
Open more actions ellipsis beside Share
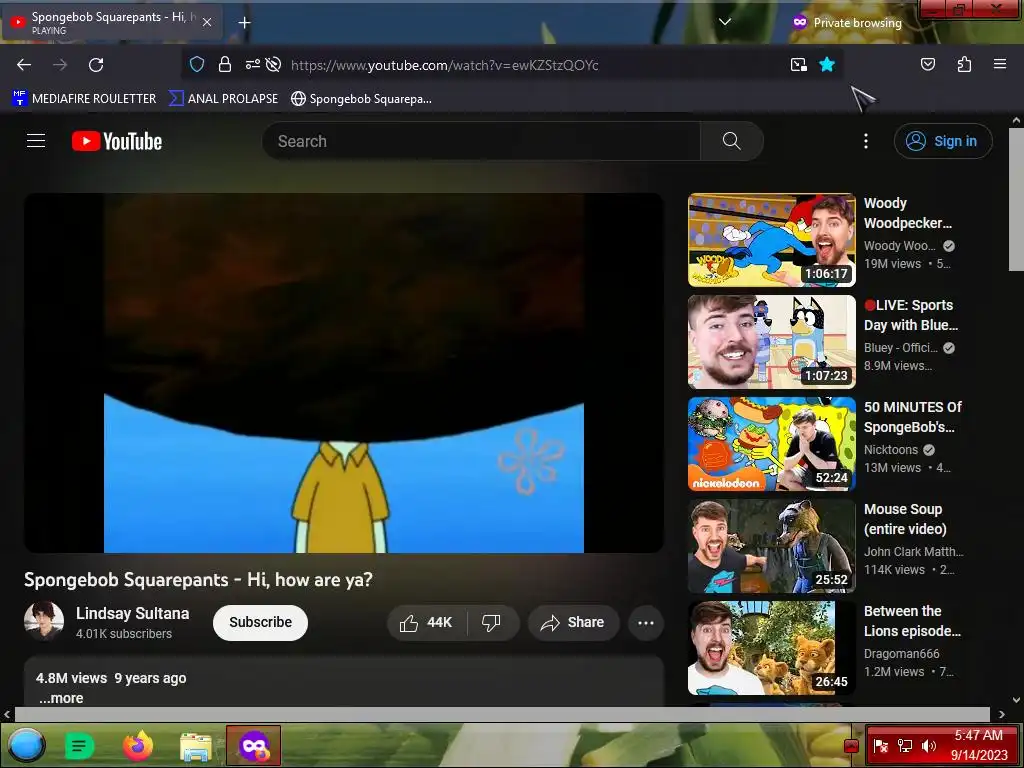point(646,623)
